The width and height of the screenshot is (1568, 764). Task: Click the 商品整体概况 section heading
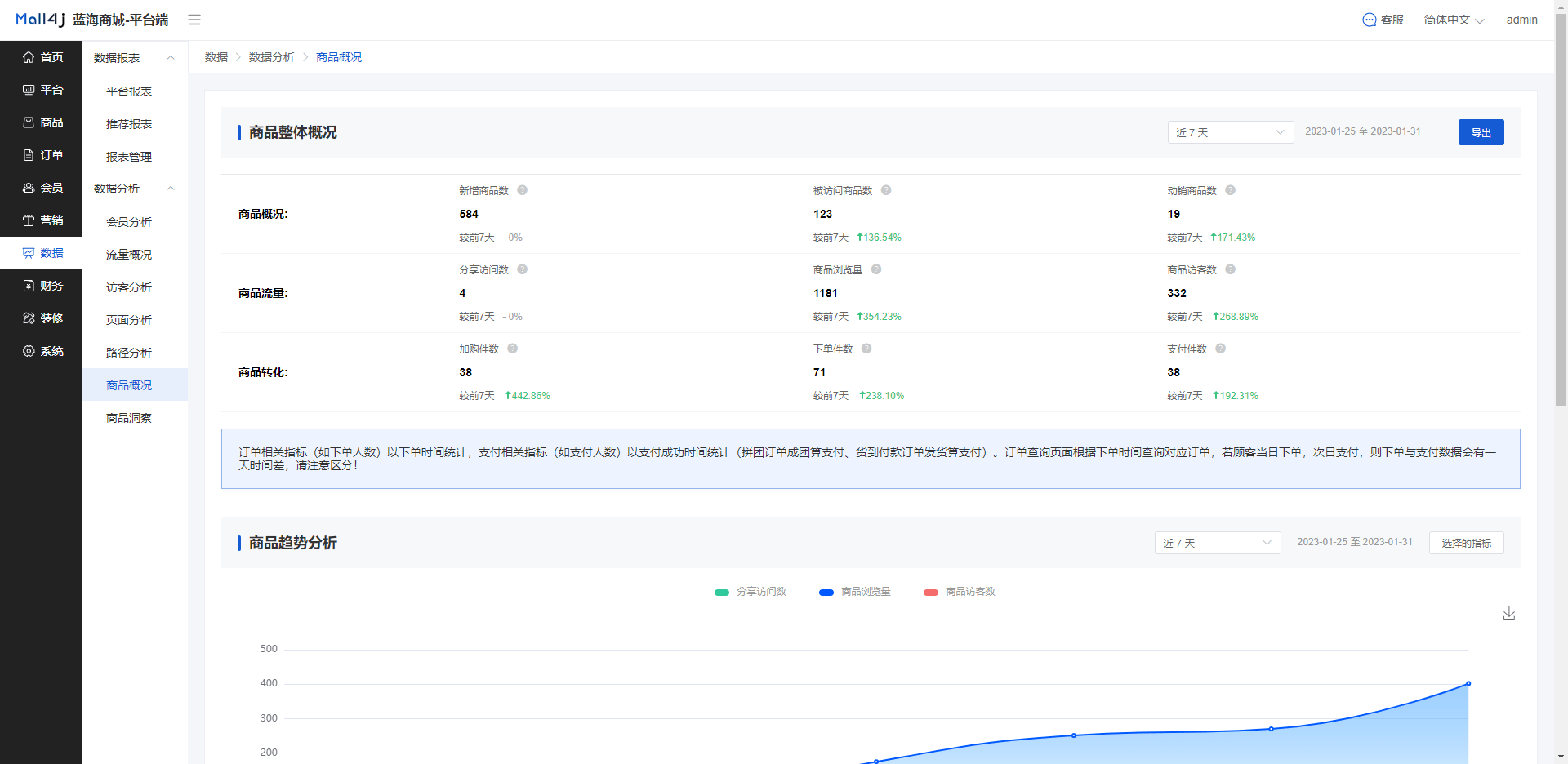coord(293,132)
